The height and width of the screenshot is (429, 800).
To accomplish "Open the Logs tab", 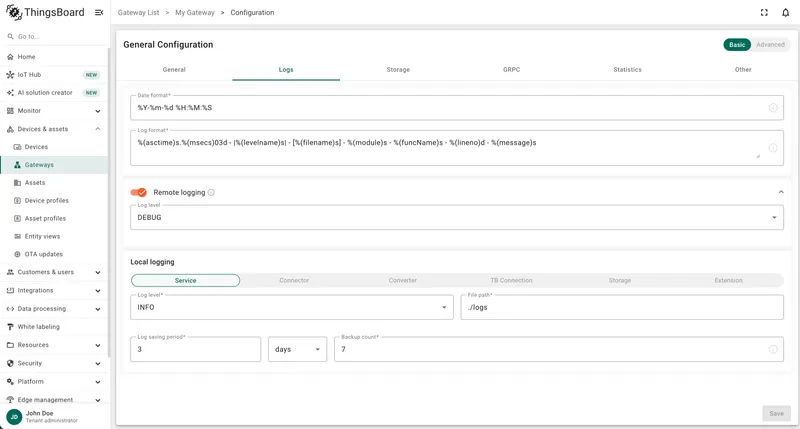I will click(x=286, y=70).
